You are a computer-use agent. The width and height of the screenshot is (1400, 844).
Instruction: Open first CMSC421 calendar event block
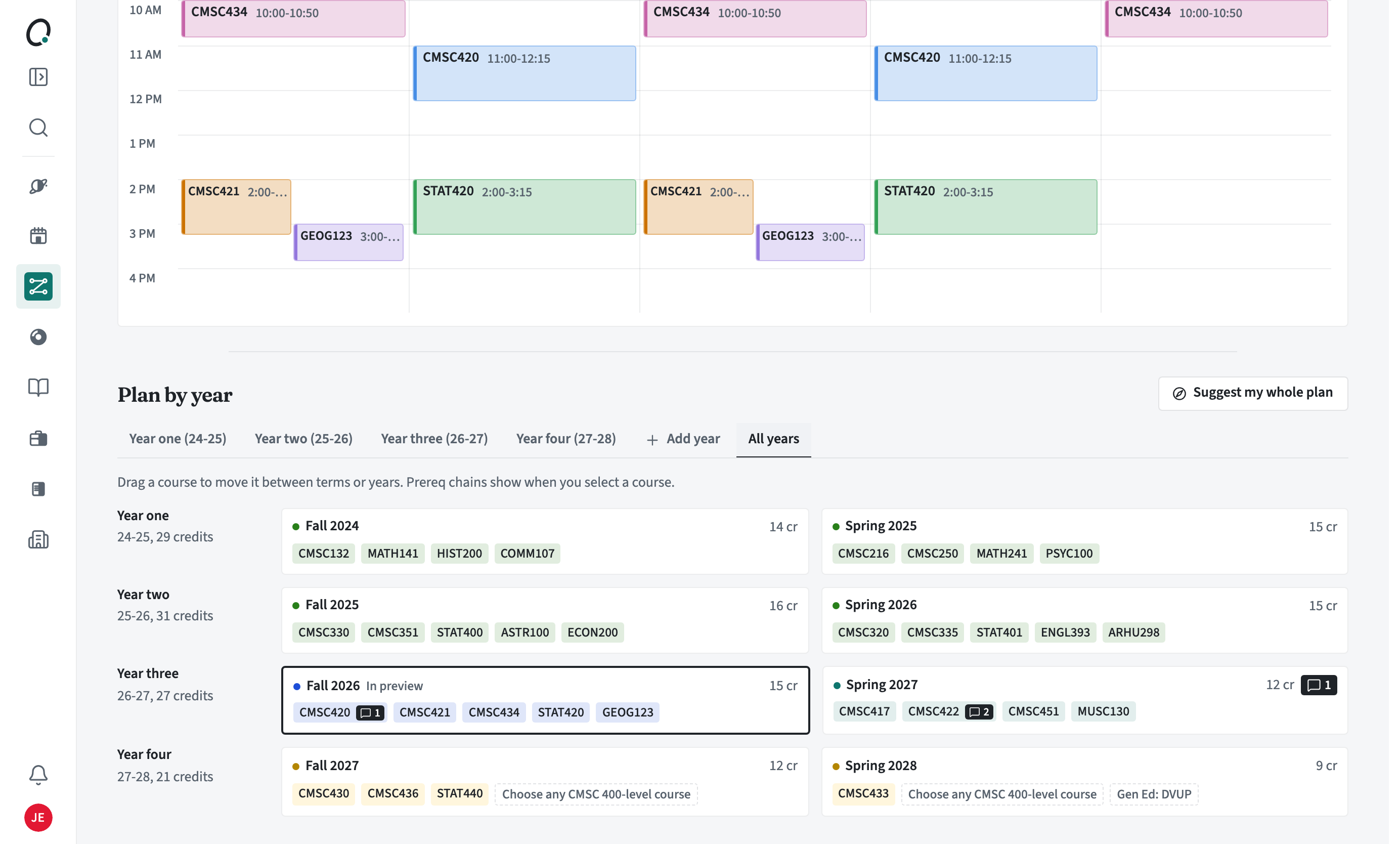point(236,207)
